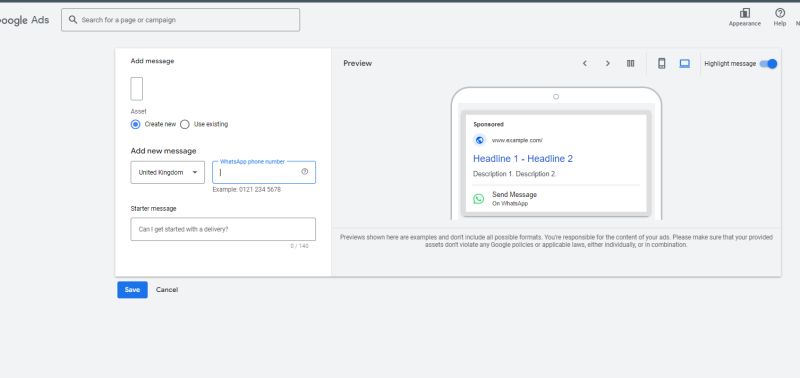
Task: Click globe icon beside www.example.com
Action: pyautogui.click(x=479, y=140)
